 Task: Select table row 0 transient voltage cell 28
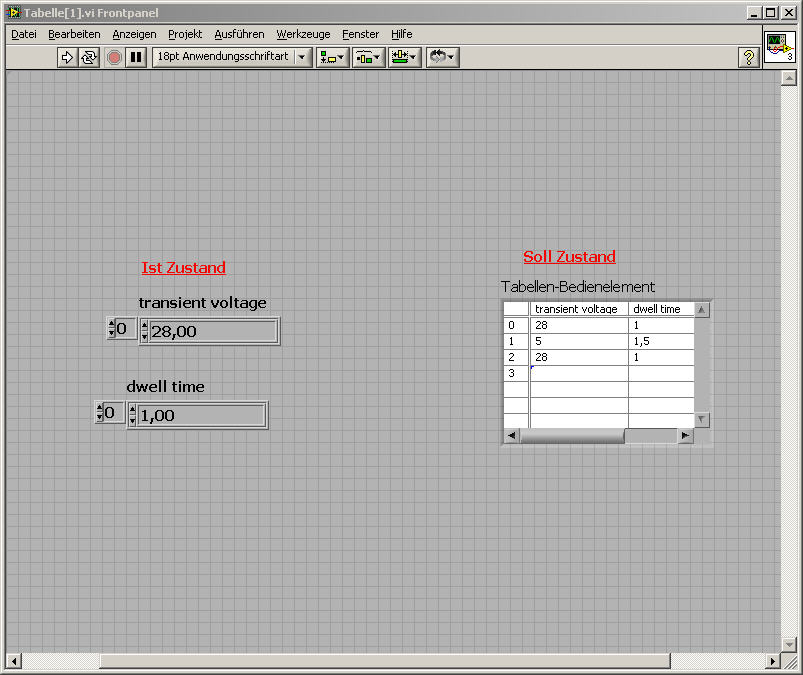[x=579, y=325]
